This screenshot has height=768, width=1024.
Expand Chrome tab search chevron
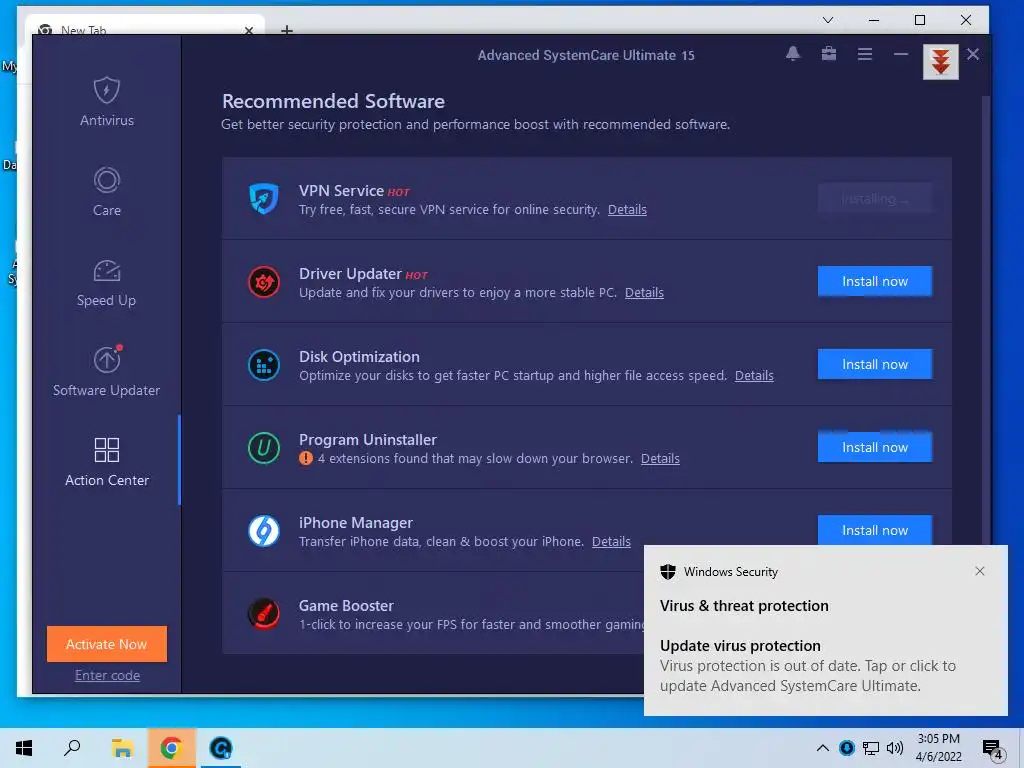(x=828, y=20)
